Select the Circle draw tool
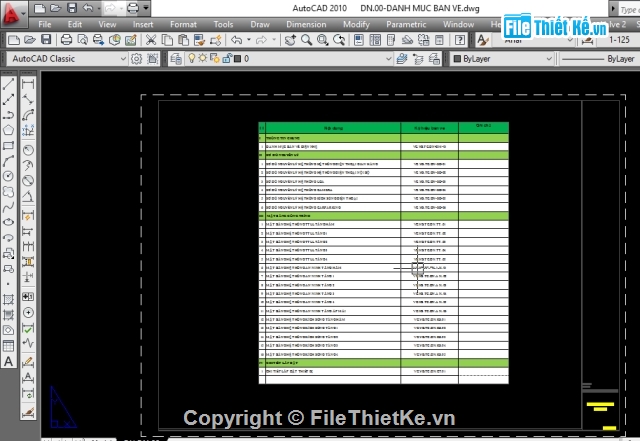The image size is (640, 441). coord(8,176)
